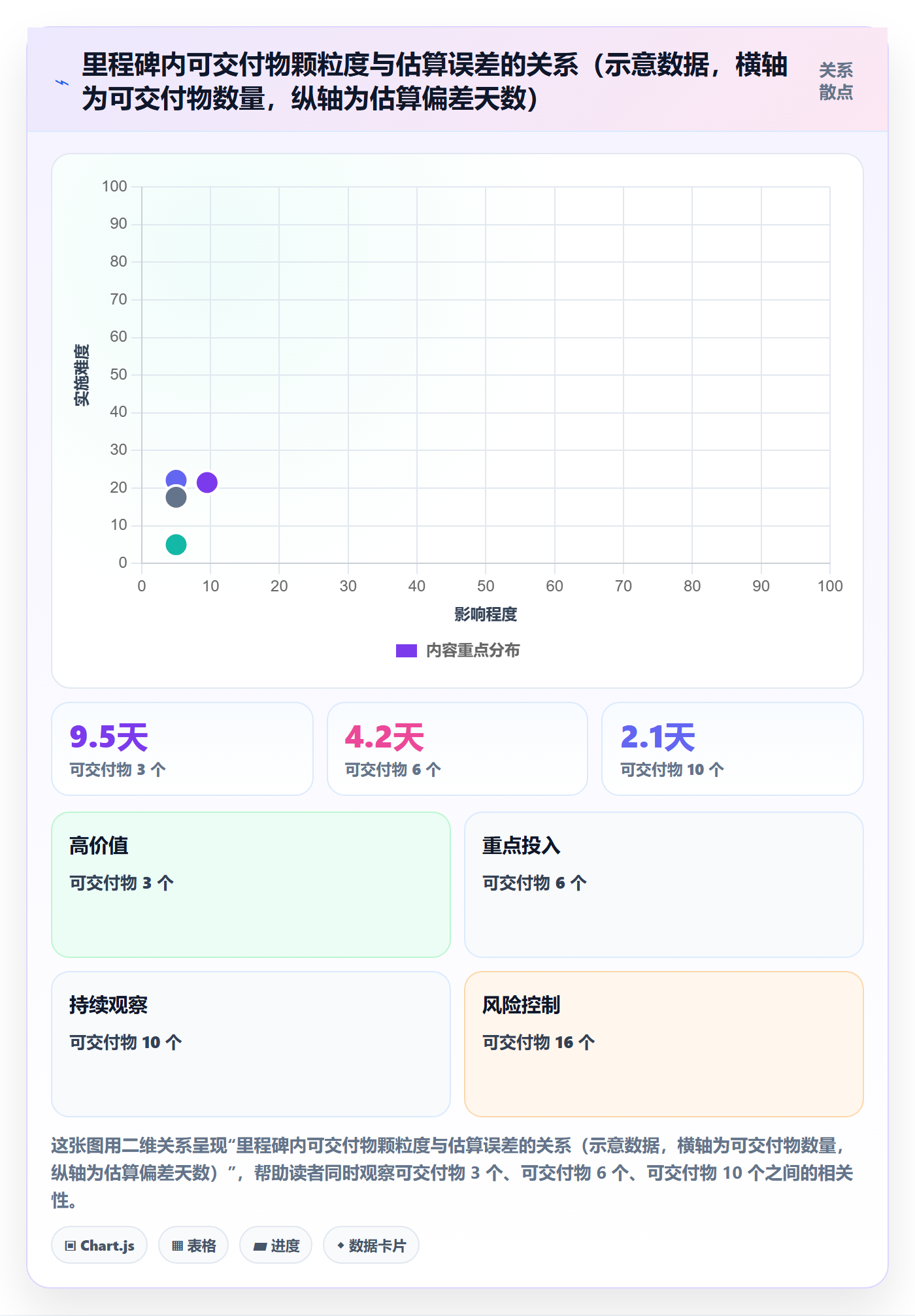
Task: Select the 风险控制 quadrant card
Action: (664, 1044)
